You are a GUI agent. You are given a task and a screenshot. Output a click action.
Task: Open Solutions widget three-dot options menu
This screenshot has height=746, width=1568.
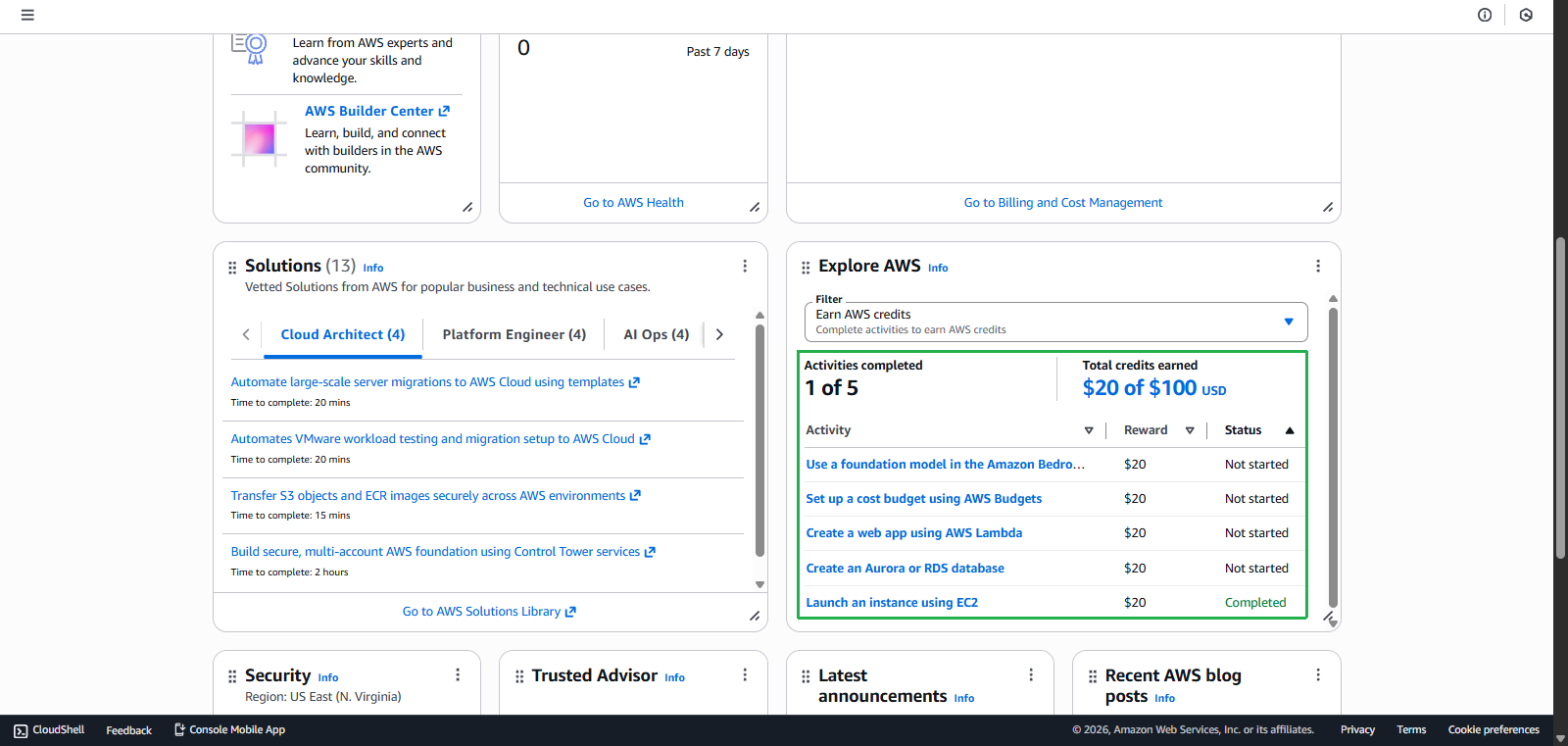point(745,266)
